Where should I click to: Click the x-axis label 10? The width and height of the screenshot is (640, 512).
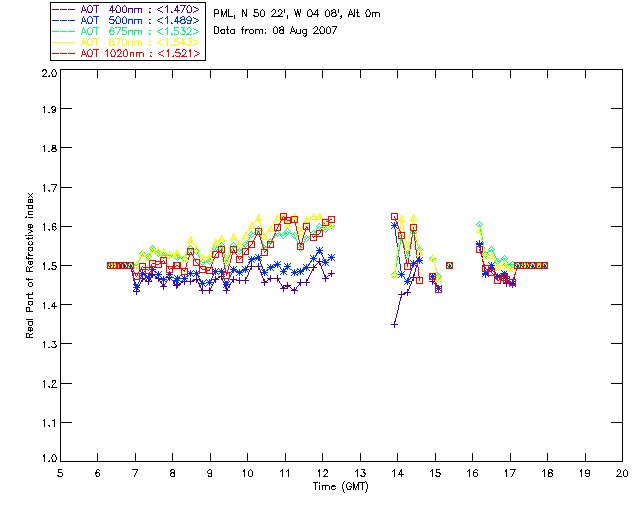click(247, 473)
